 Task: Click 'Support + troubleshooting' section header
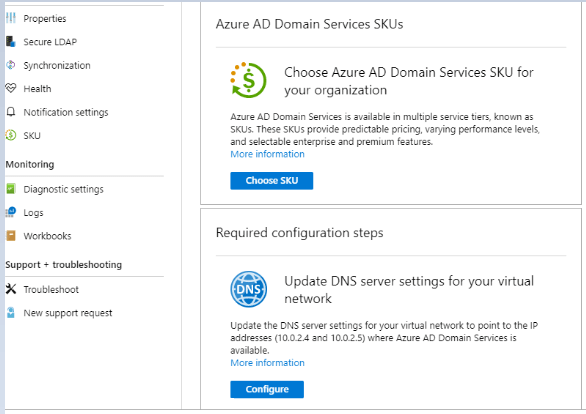tap(64, 265)
